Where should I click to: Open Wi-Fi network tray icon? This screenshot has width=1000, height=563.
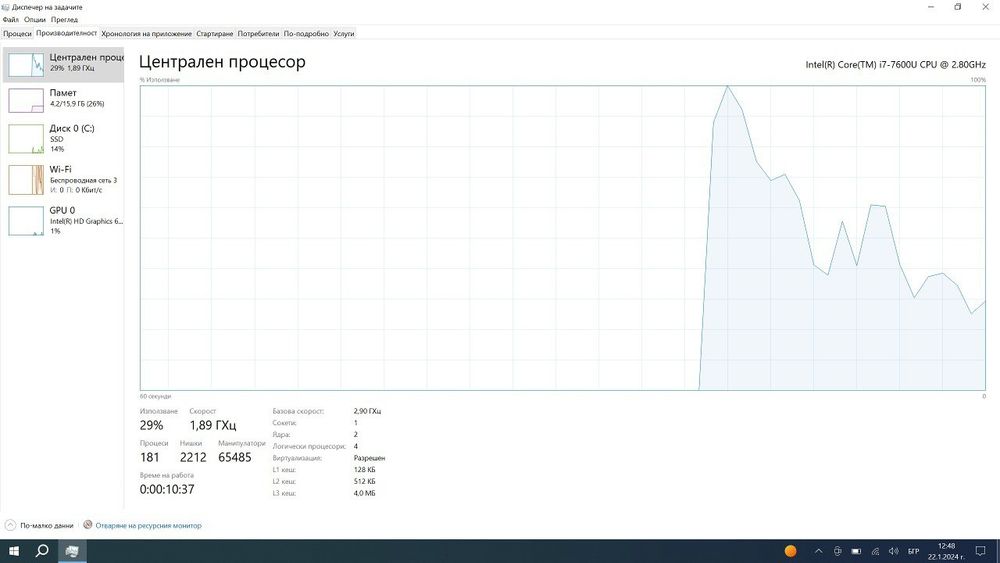[875, 551]
